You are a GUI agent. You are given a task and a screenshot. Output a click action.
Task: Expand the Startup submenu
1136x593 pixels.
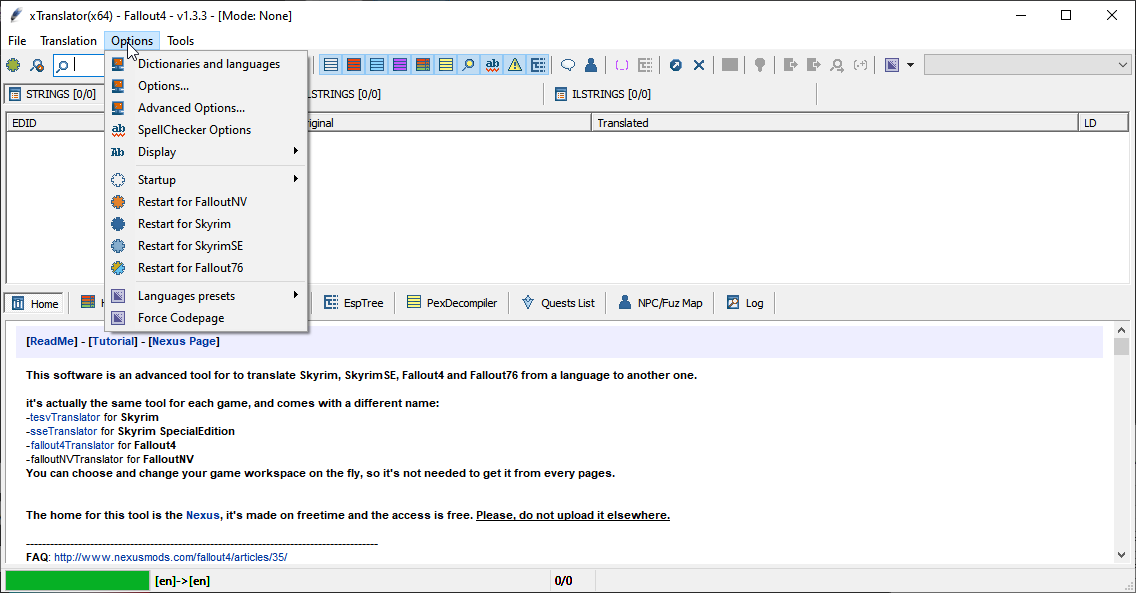click(206, 180)
